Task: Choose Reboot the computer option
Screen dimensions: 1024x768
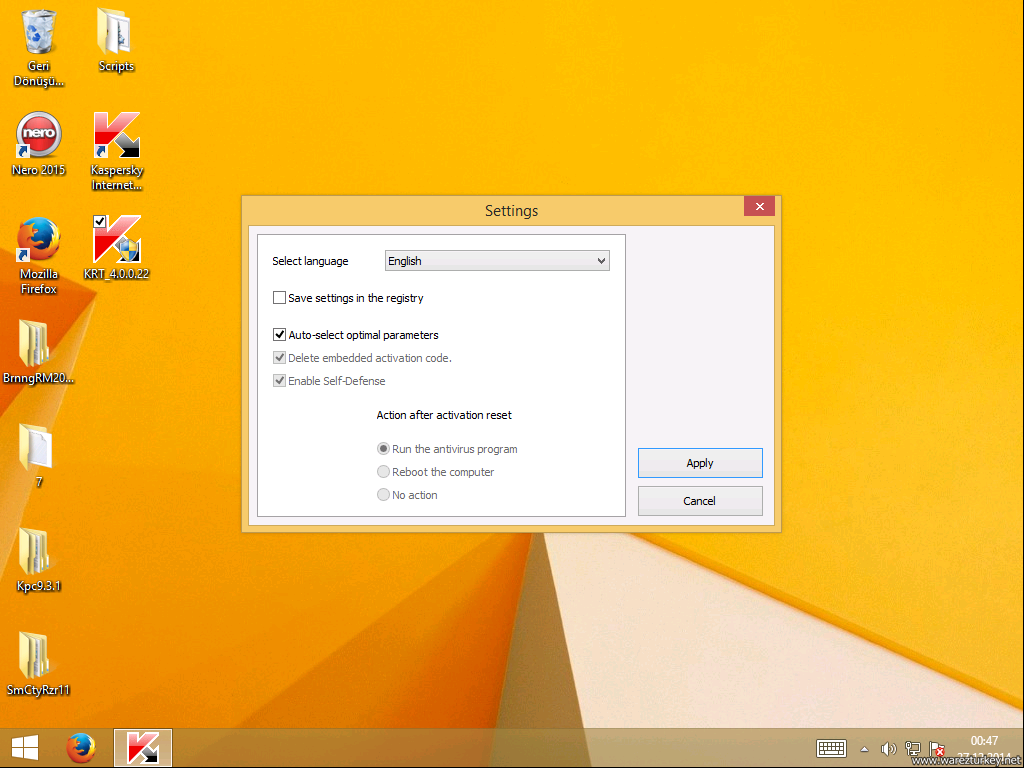Action: (x=383, y=472)
